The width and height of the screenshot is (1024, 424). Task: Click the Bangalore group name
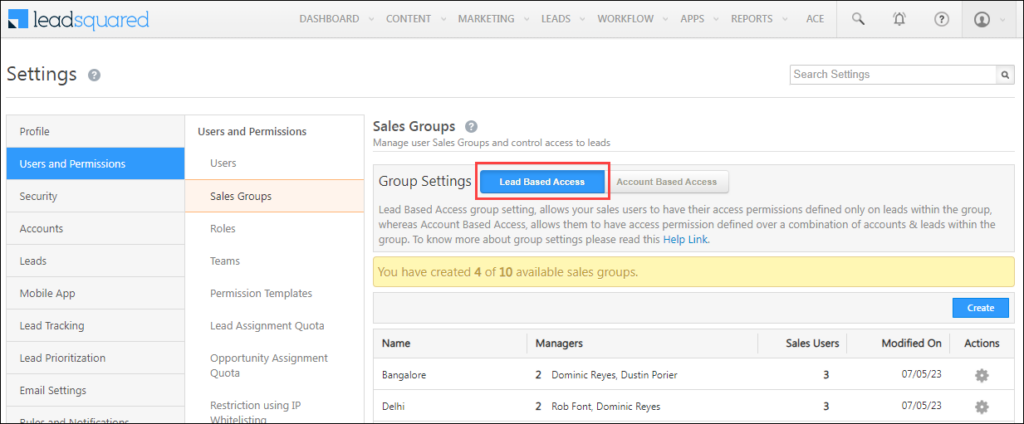404,375
